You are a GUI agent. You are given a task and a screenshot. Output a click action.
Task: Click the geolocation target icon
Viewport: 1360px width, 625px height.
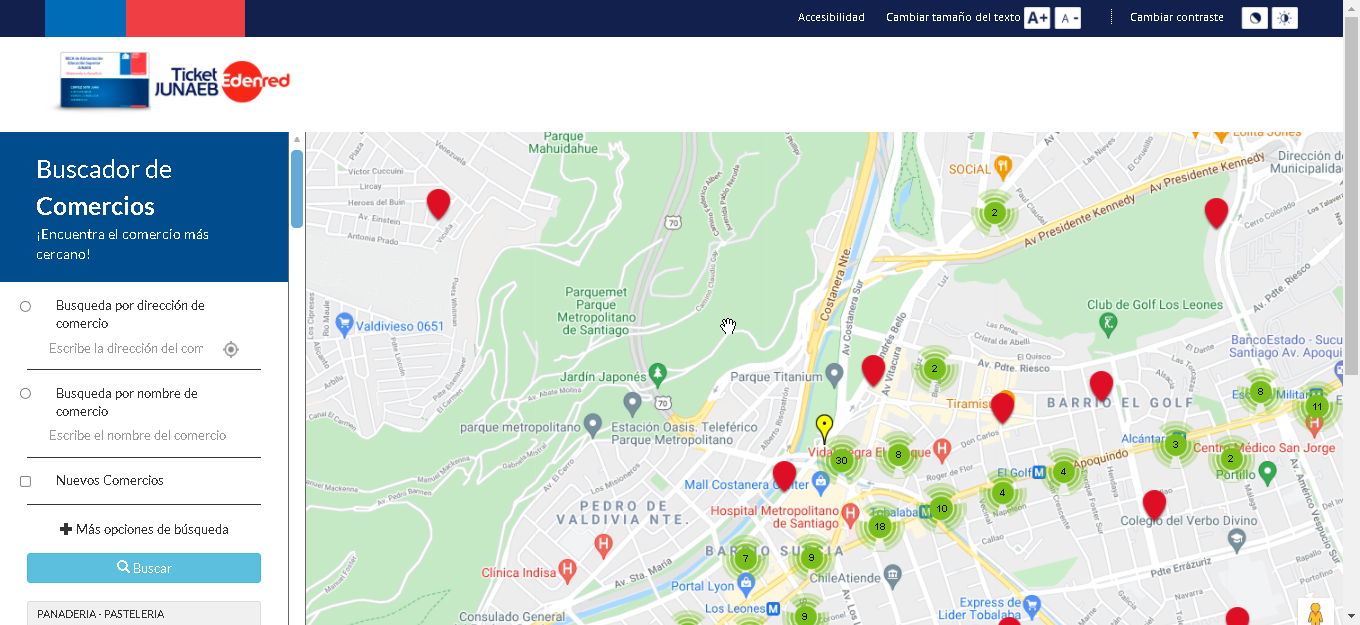(231, 349)
